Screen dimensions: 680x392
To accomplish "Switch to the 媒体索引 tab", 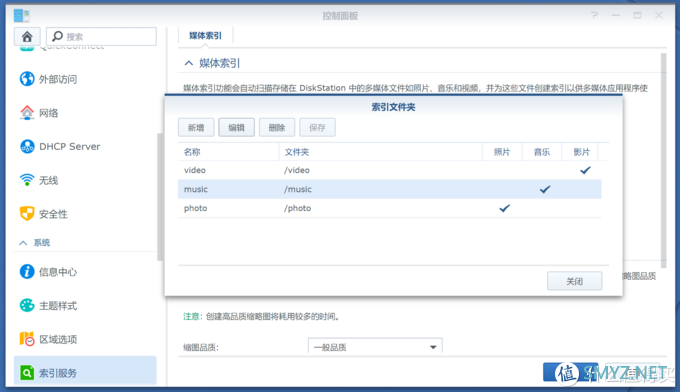I will [205, 36].
